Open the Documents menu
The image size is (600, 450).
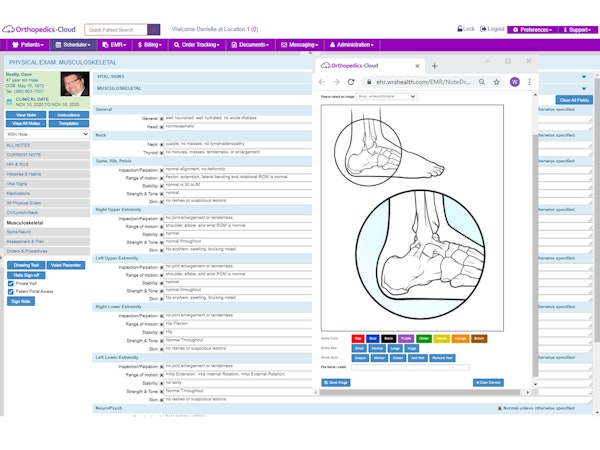250,45
